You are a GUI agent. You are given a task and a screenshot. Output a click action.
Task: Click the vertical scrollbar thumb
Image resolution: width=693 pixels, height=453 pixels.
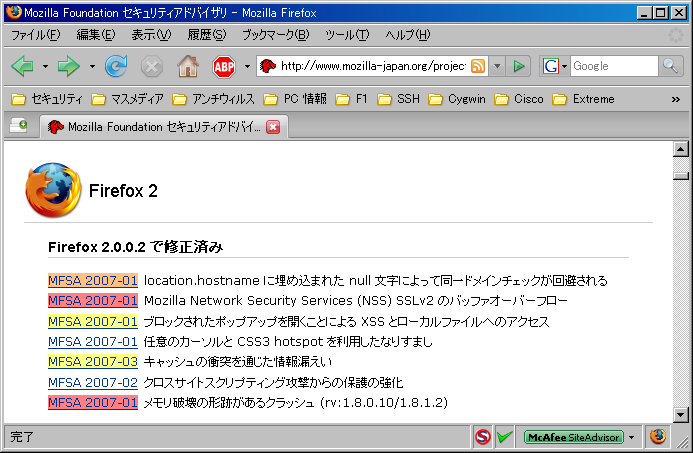pyautogui.click(x=681, y=176)
